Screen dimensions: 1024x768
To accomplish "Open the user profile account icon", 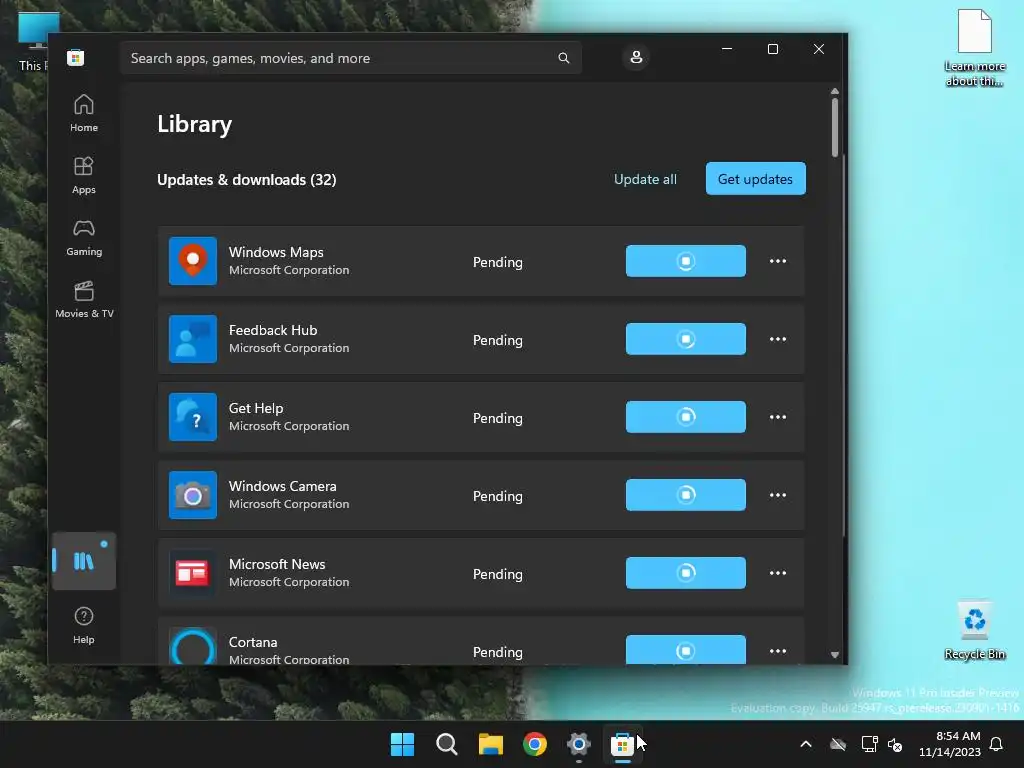I will pos(636,57).
